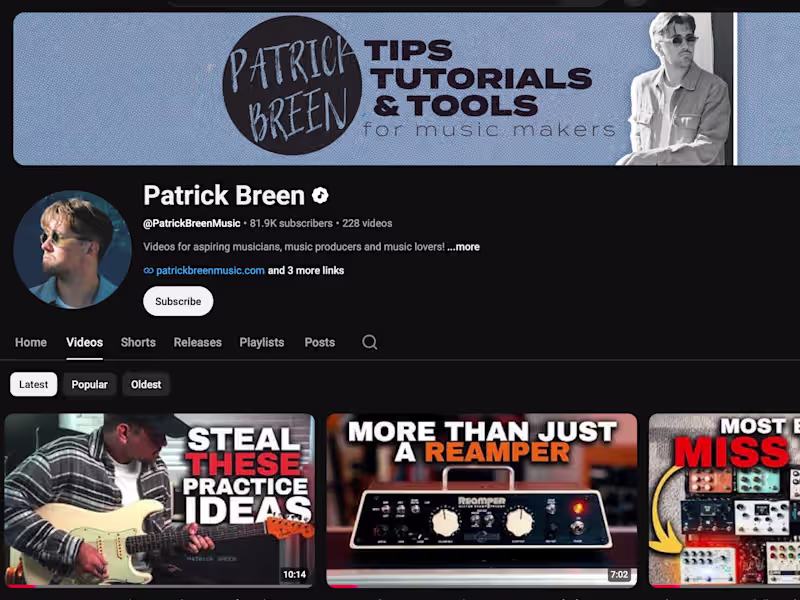800x600 pixels.
Task: Click the verified artist badge next to Patrick Breen
Action: click(x=320, y=195)
